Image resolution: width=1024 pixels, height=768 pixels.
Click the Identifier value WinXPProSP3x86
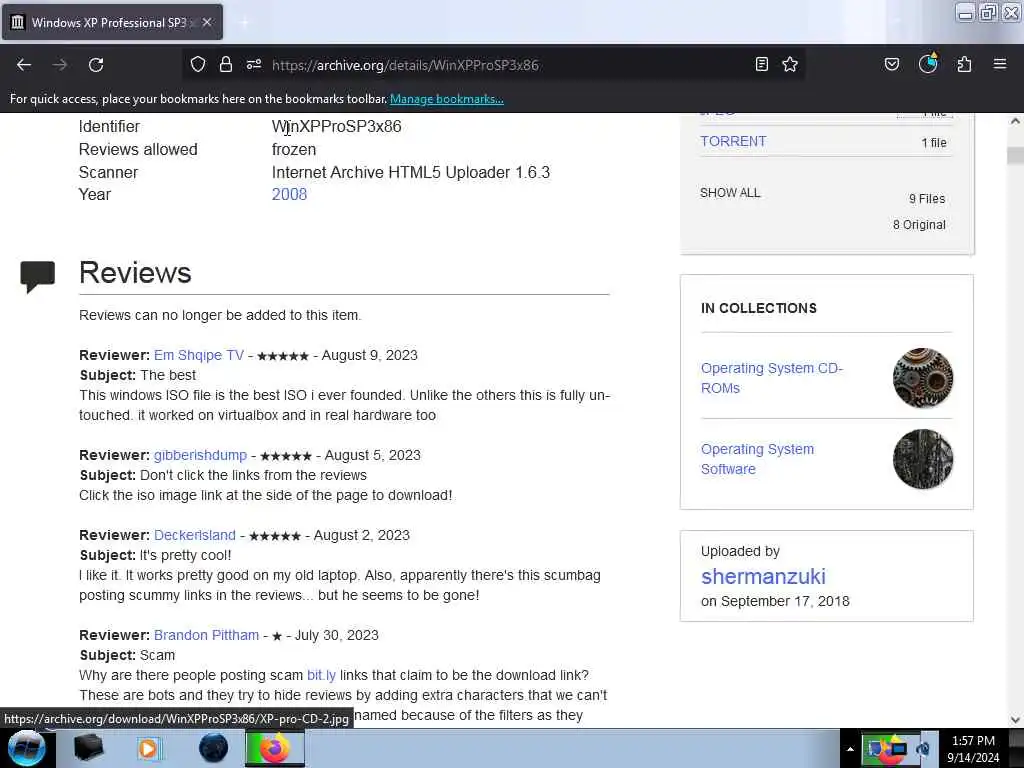(x=336, y=127)
